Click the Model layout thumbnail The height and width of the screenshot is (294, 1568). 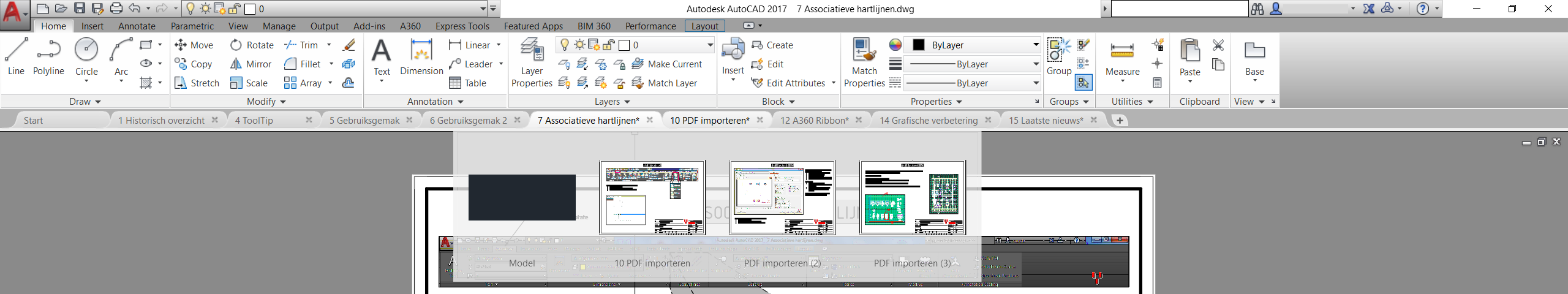(522, 197)
